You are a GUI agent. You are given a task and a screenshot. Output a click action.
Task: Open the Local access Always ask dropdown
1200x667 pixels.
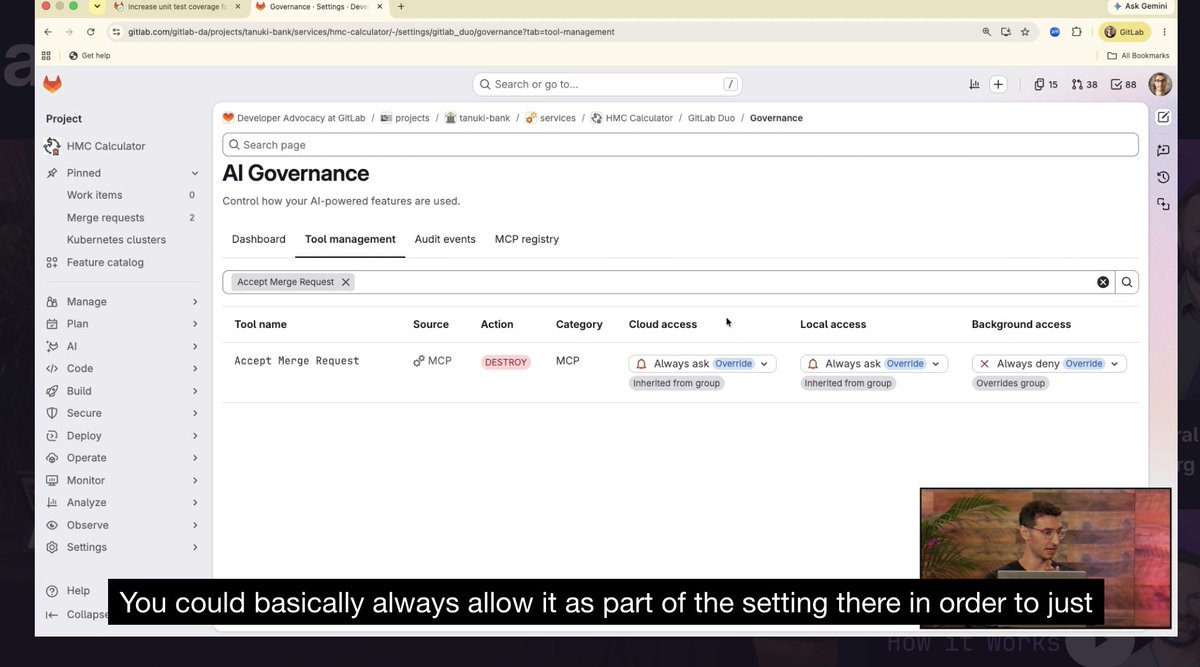[x=874, y=364]
